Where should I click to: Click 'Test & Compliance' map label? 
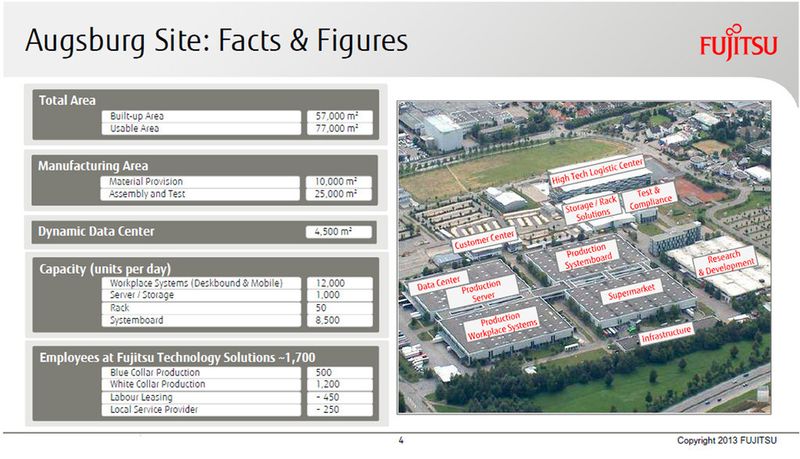tap(649, 198)
